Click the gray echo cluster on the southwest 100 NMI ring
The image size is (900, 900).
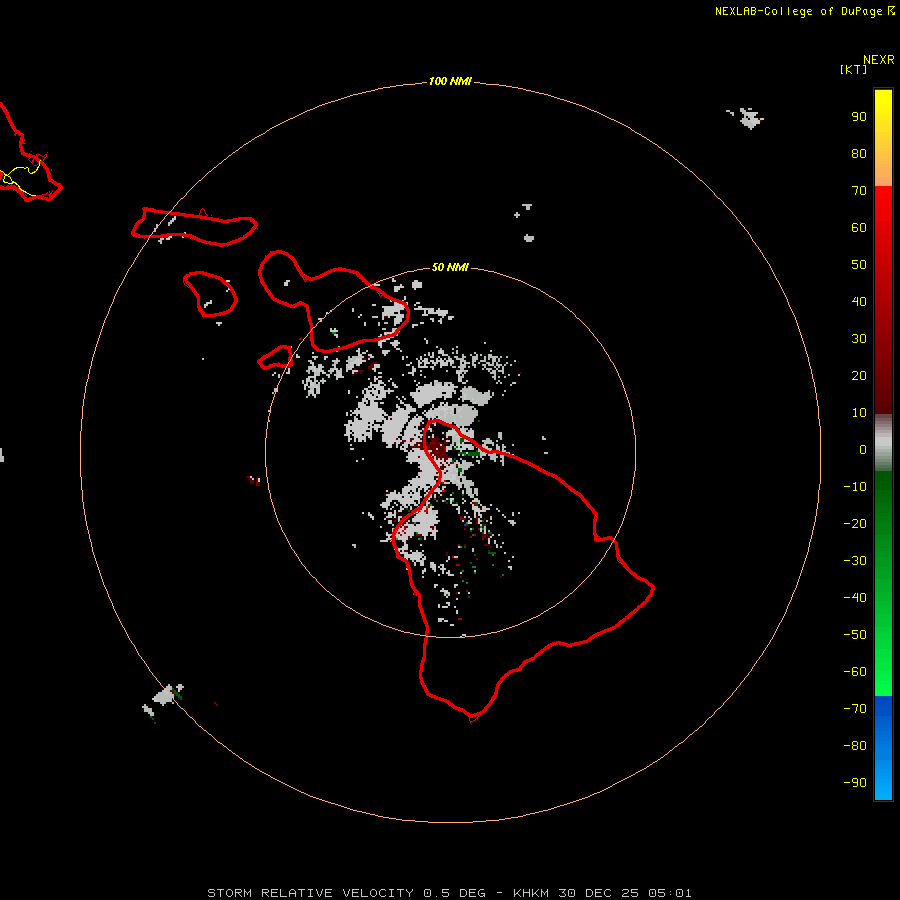[166, 697]
